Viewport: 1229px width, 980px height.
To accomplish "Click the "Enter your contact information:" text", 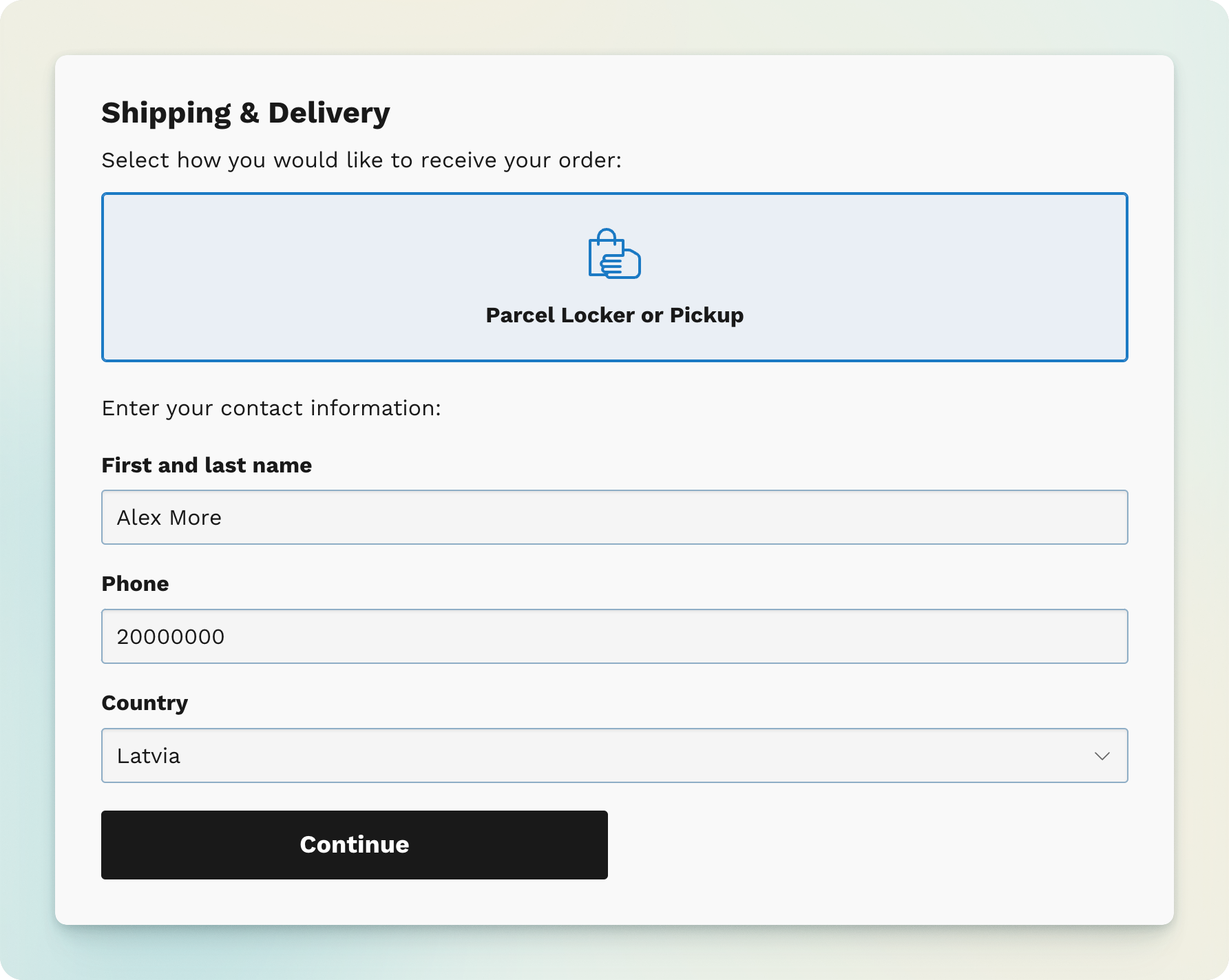I will (x=271, y=408).
